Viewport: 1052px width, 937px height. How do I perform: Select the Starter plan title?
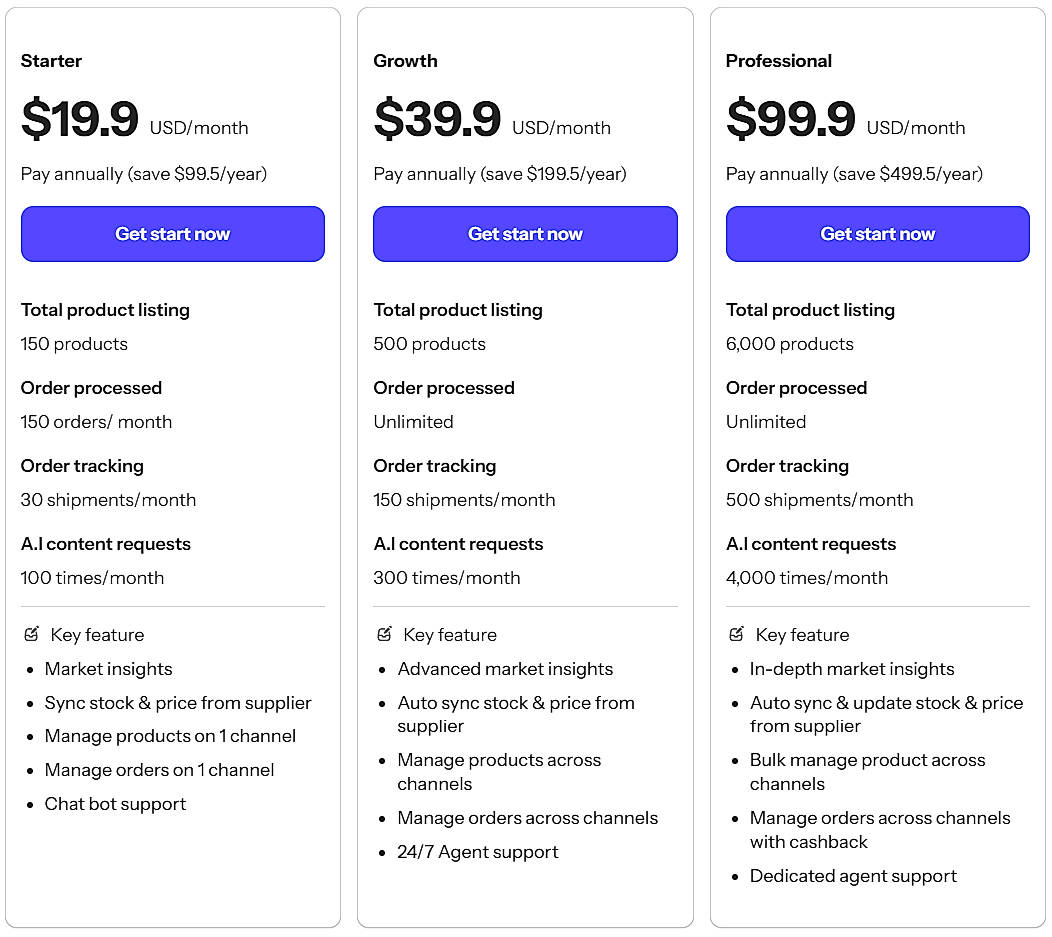pyautogui.click(x=51, y=61)
